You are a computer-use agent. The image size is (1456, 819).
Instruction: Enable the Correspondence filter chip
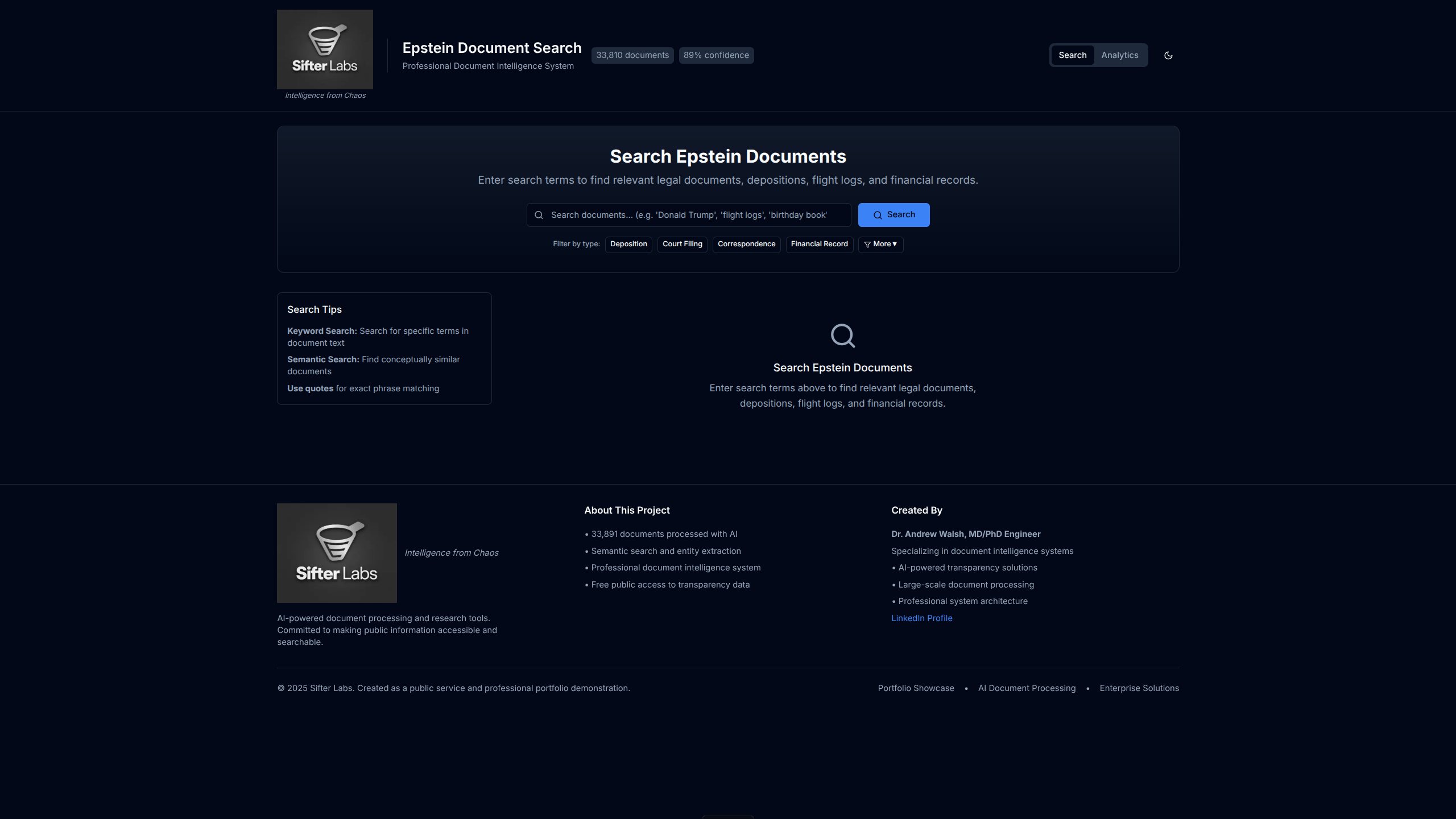pos(746,244)
